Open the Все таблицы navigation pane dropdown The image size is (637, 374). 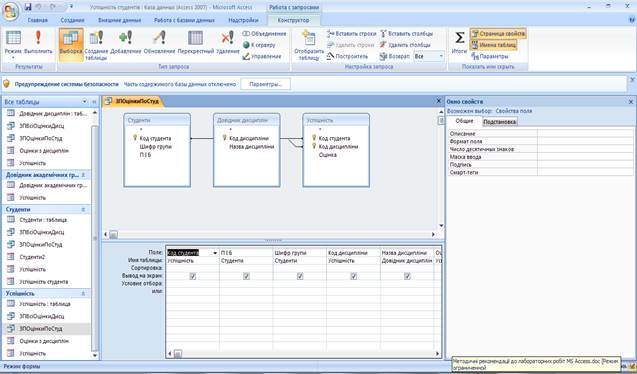84,102
